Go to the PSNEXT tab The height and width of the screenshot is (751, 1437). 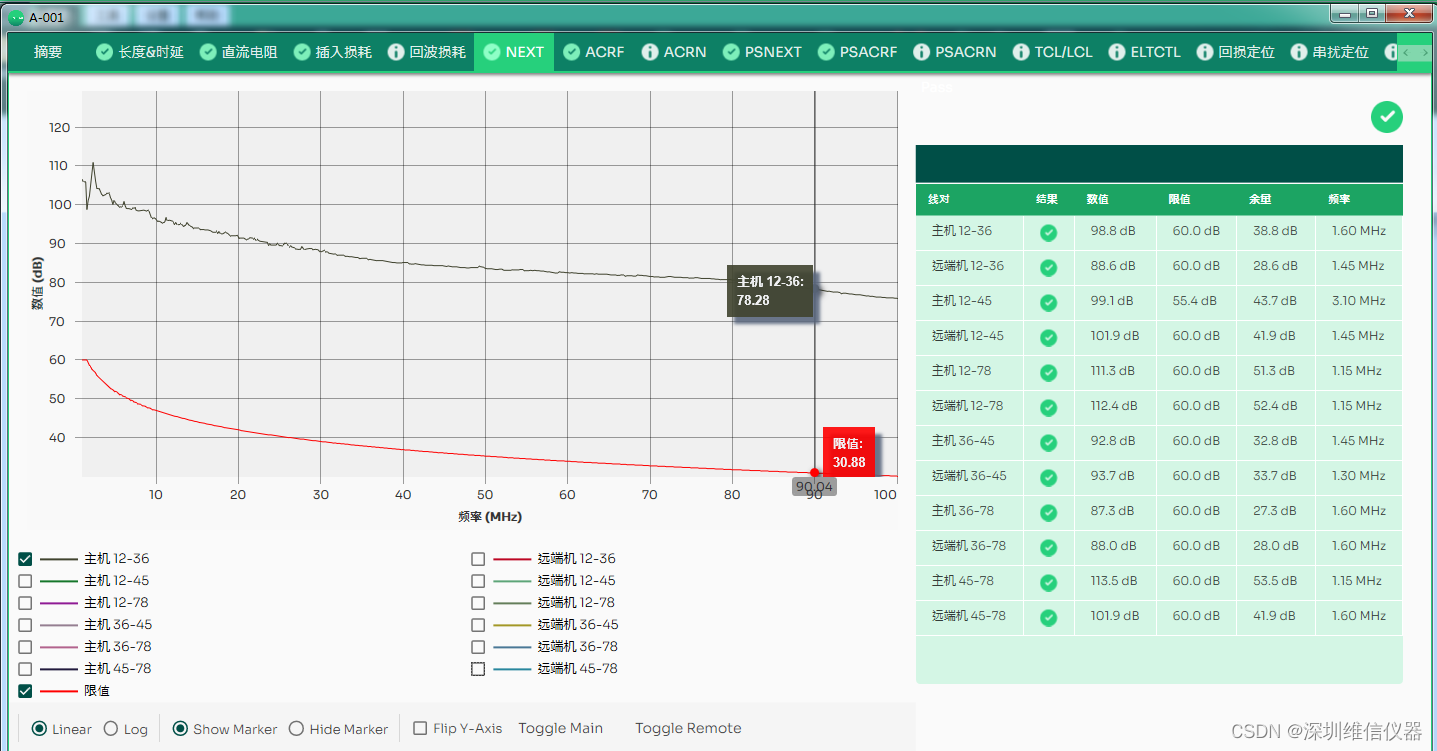coord(761,52)
